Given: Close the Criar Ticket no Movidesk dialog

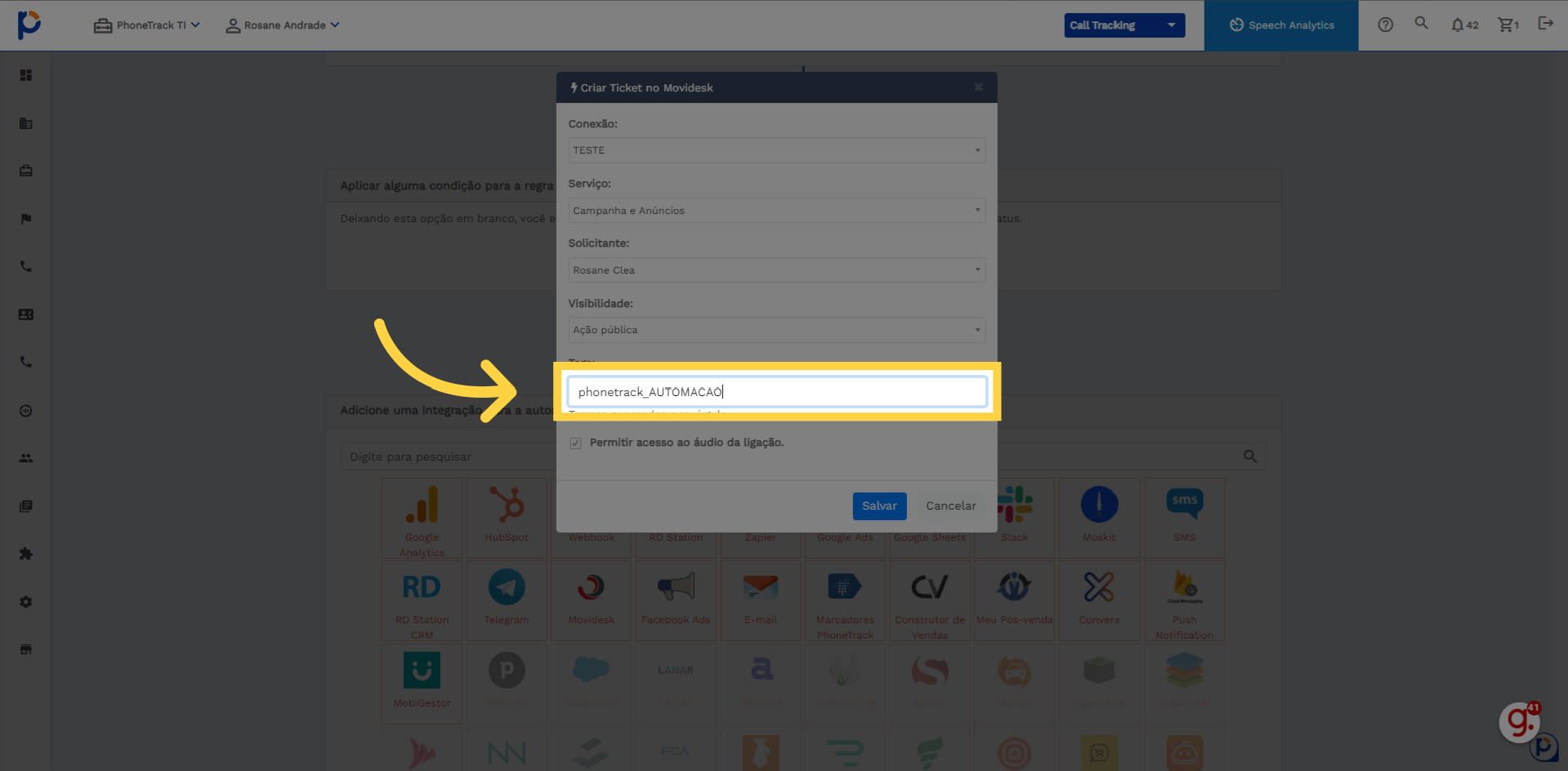Looking at the screenshot, I should click(978, 87).
